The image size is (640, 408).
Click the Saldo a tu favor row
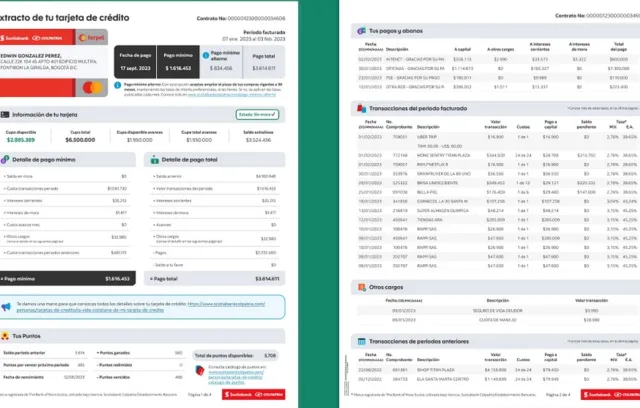pos(215,265)
